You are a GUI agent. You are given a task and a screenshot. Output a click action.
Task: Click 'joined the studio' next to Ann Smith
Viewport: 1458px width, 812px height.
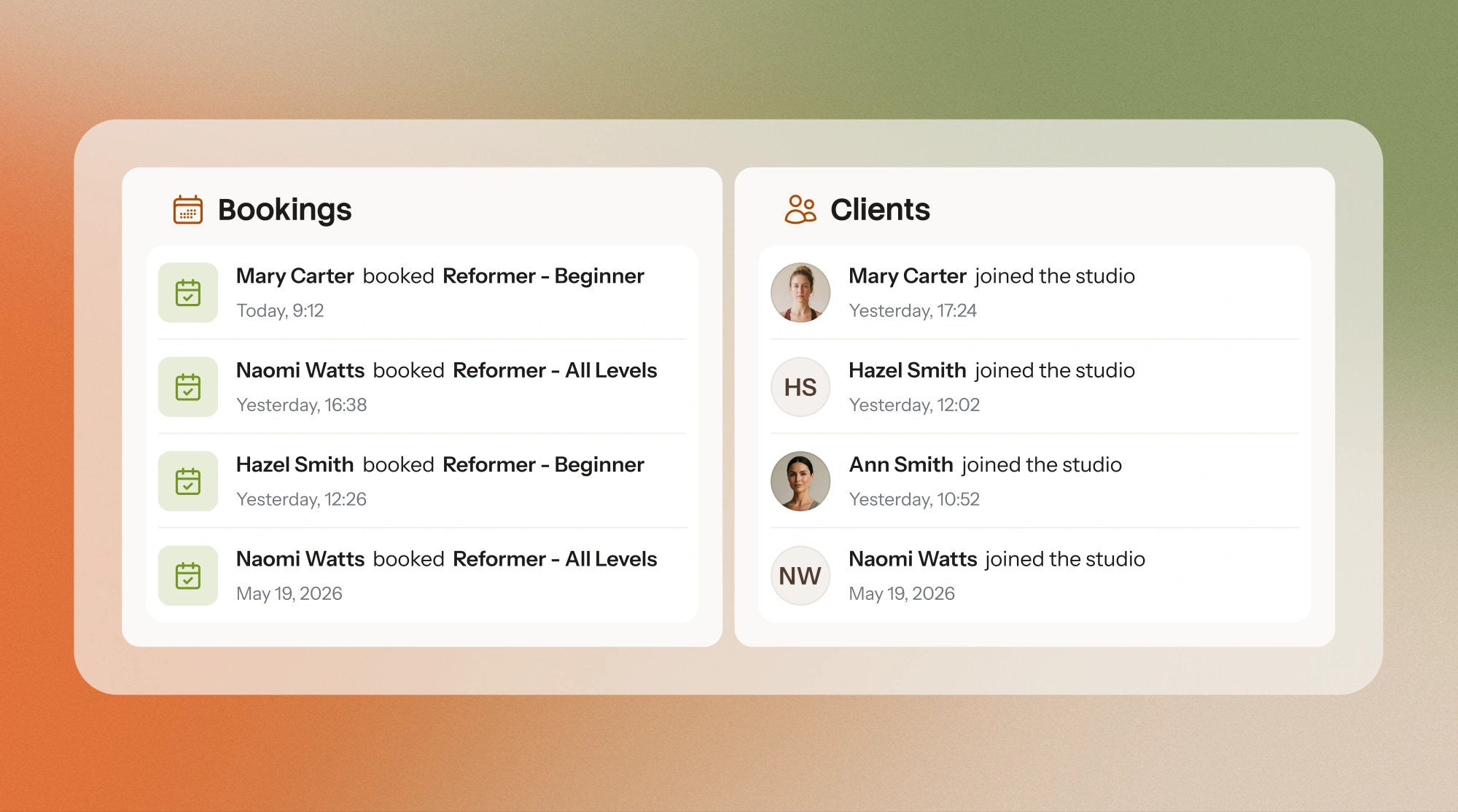[x=1042, y=465]
